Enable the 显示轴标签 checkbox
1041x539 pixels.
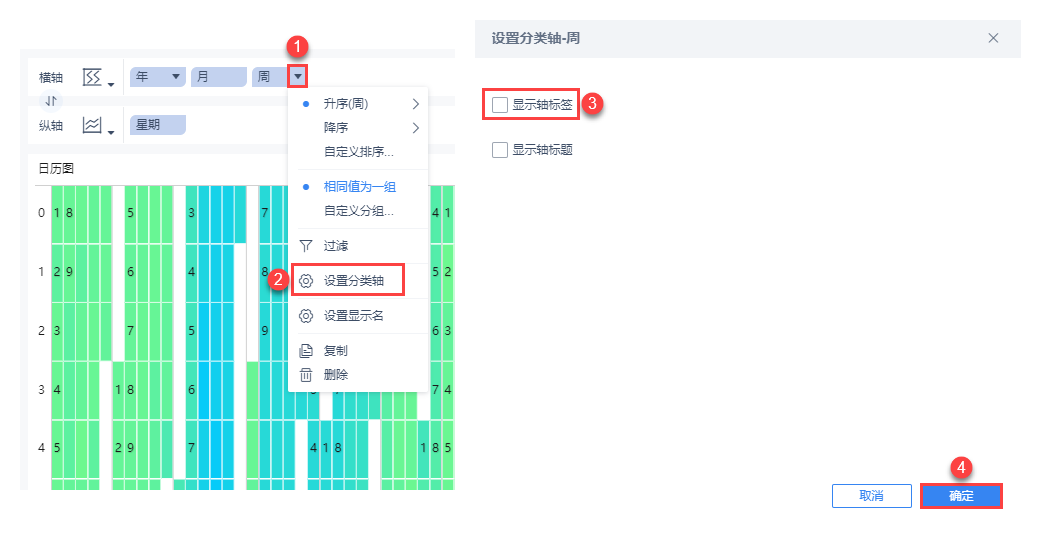click(x=500, y=103)
